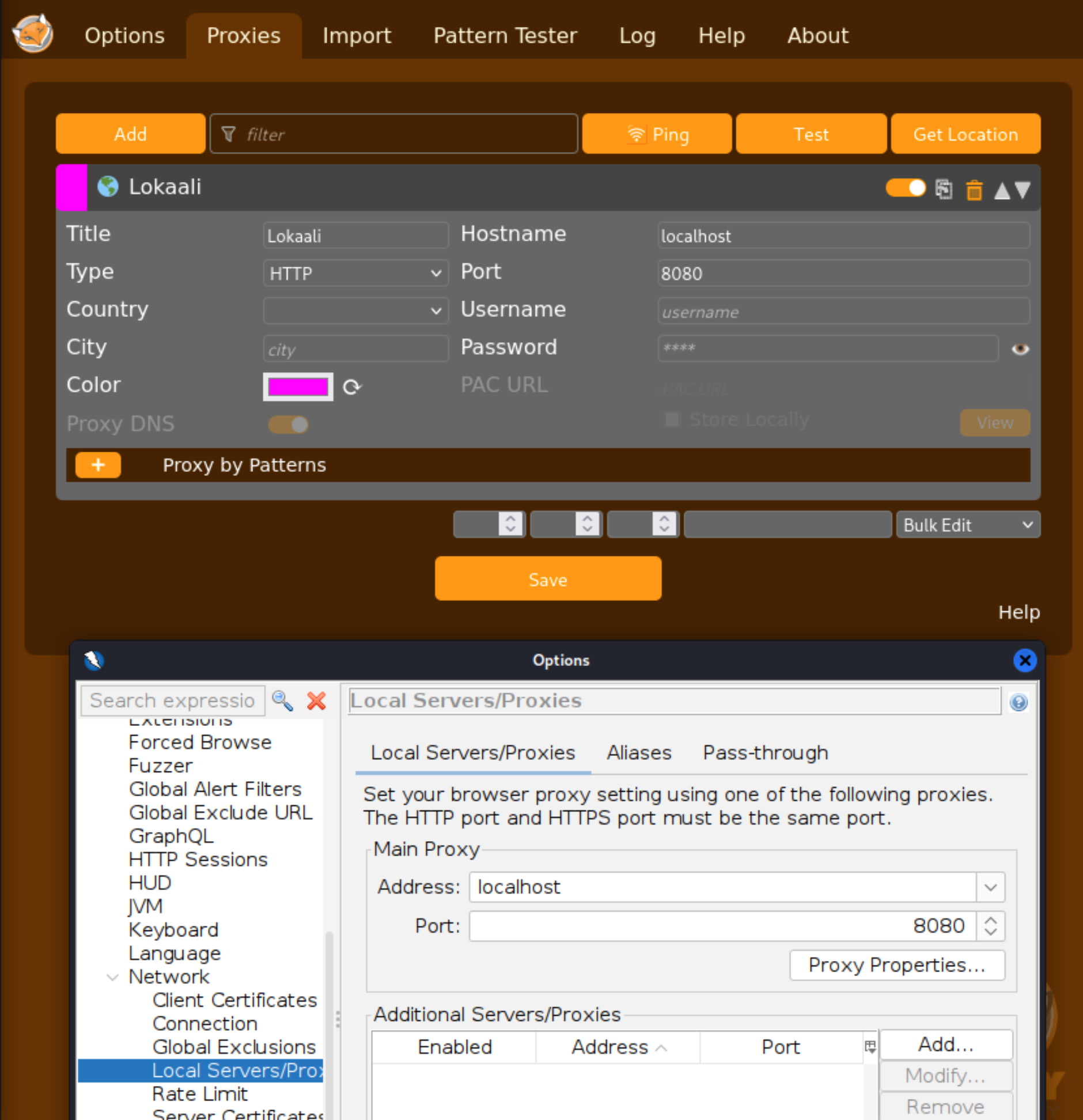Clear the search with red X icon
Viewport: 1083px width, 1120px height.
coord(316,701)
